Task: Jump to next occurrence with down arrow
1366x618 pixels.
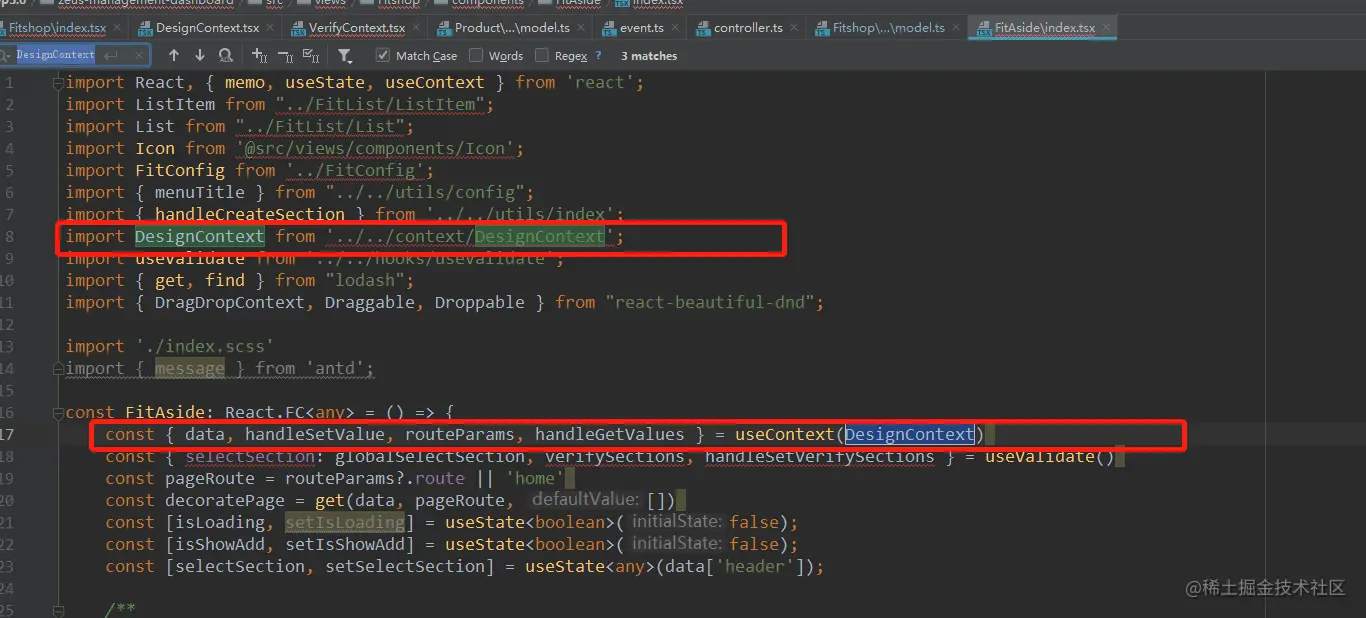Action: tap(199, 56)
